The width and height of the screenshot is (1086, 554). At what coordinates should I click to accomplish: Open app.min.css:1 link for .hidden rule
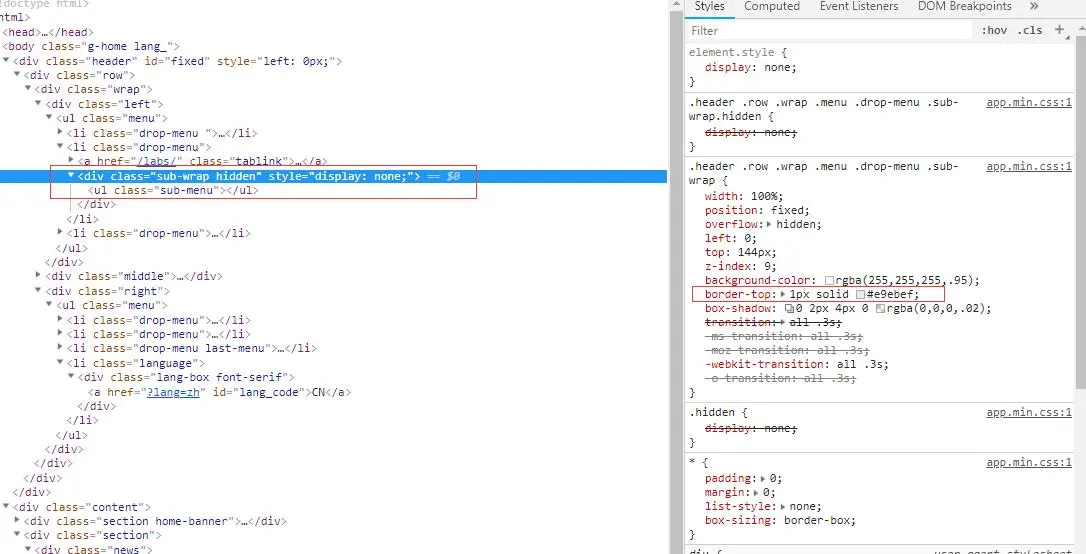pos(1029,413)
